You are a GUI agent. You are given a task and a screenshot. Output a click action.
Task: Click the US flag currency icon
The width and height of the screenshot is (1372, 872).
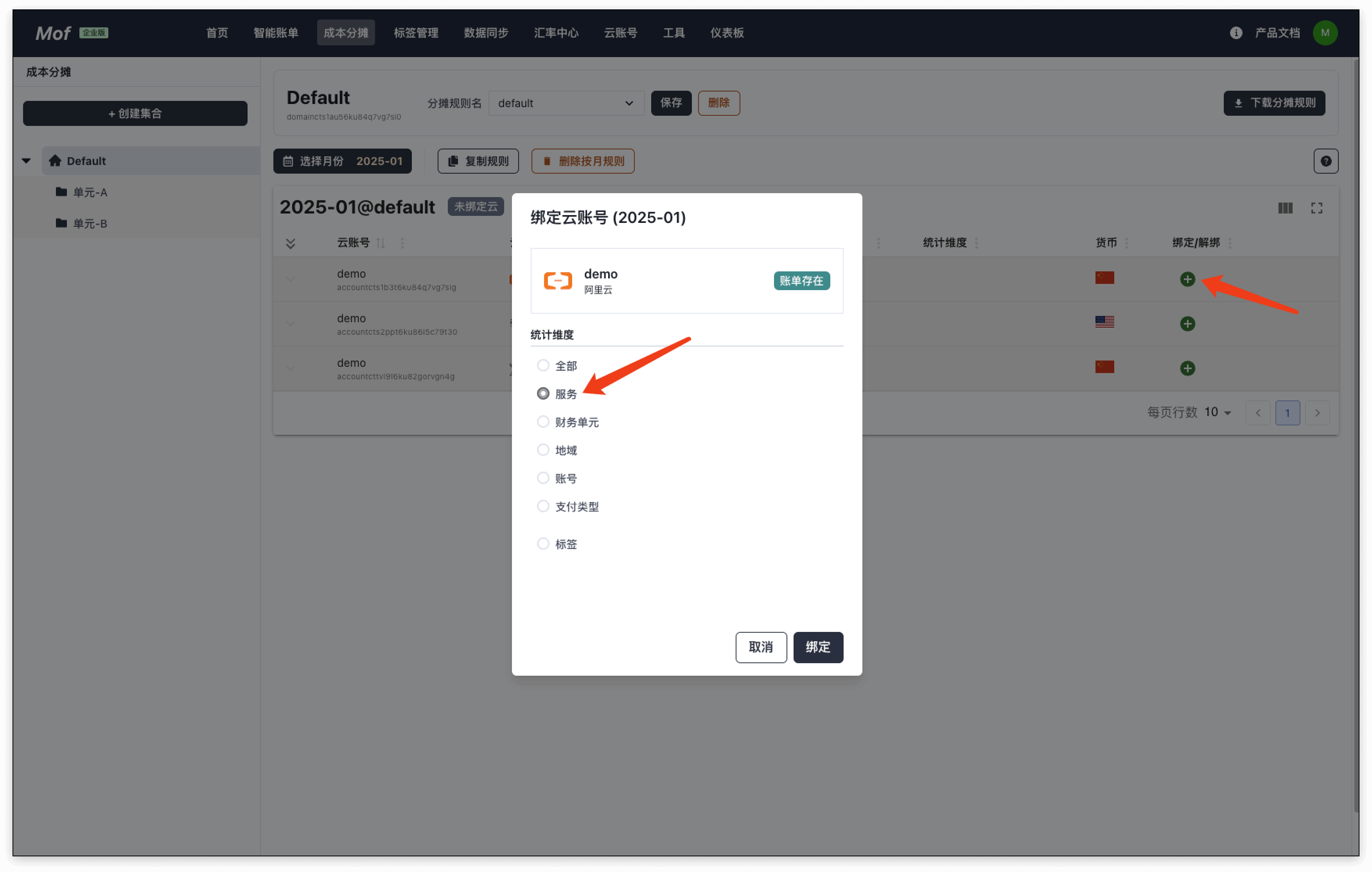1104,322
